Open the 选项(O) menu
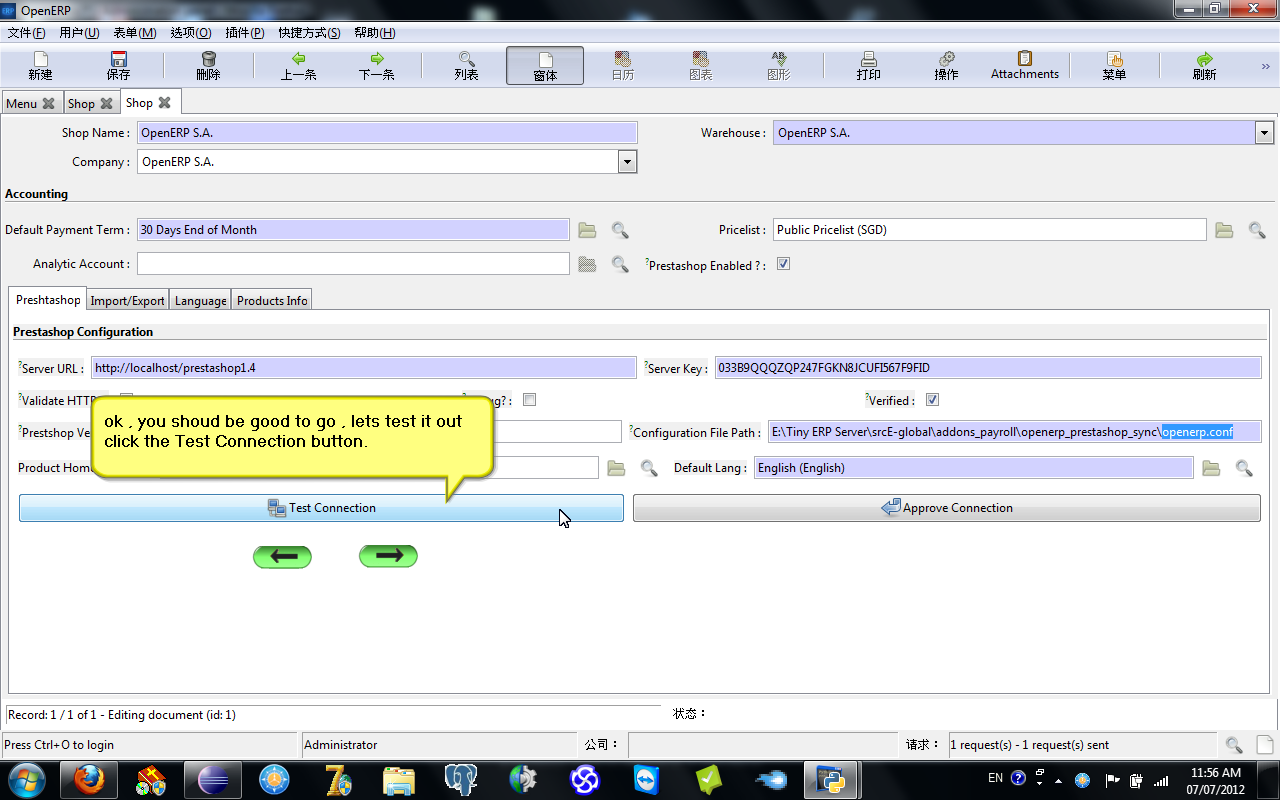1280x800 pixels. tap(190, 33)
